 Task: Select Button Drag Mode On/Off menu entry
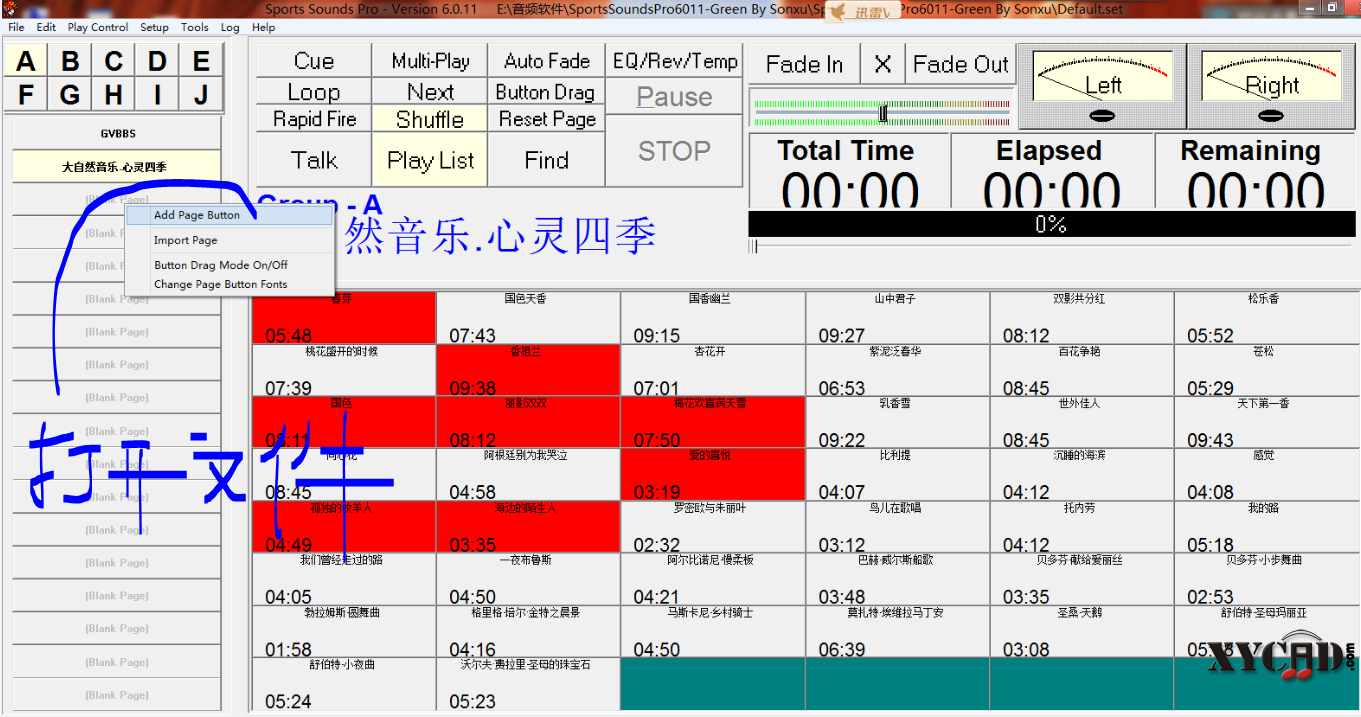click(x=229, y=265)
